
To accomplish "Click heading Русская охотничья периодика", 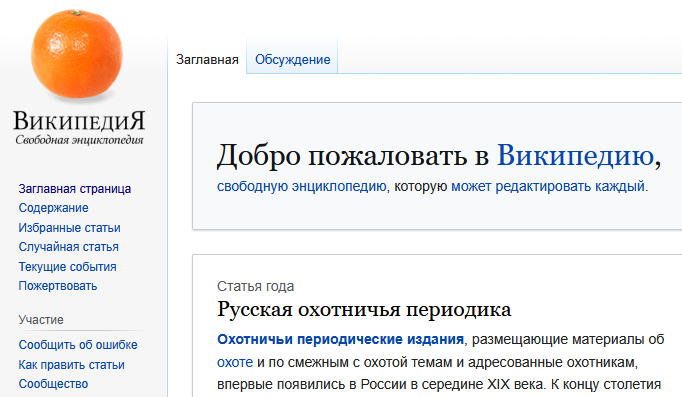I will (x=364, y=310).
